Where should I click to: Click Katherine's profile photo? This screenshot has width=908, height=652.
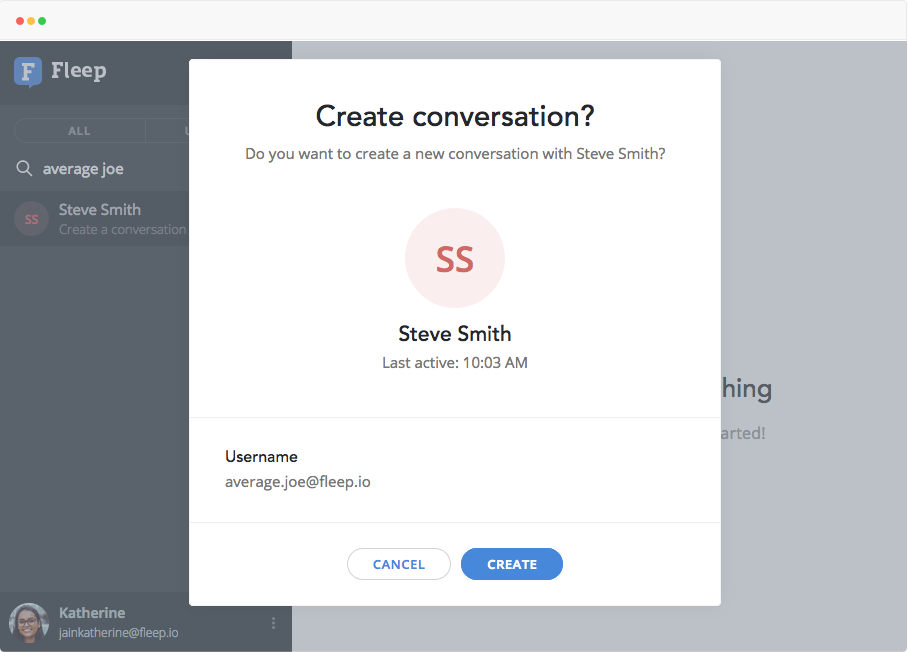click(x=28, y=622)
